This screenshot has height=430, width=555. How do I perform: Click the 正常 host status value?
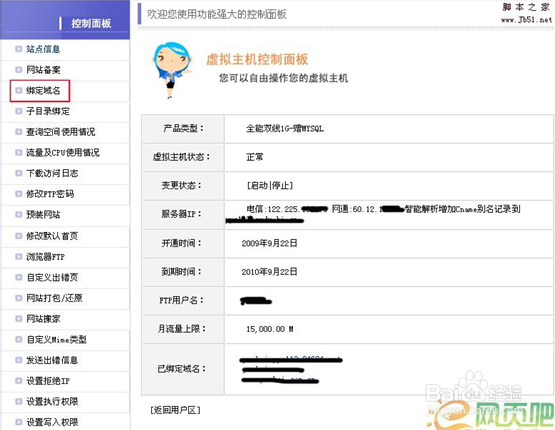point(255,157)
